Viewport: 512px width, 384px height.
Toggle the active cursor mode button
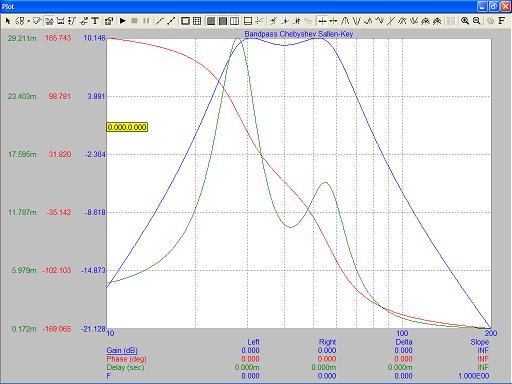[x=322, y=21]
